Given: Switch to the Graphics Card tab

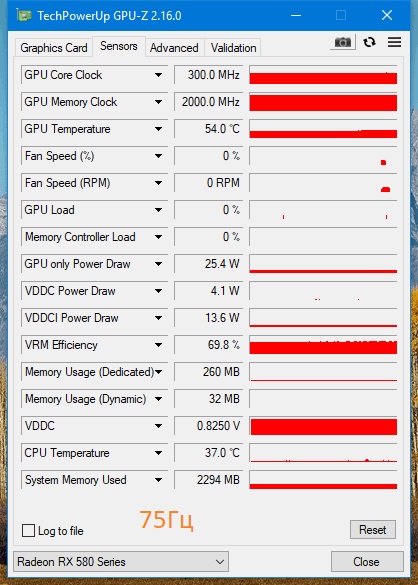Looking at the screenshot, I should [54, 48].
